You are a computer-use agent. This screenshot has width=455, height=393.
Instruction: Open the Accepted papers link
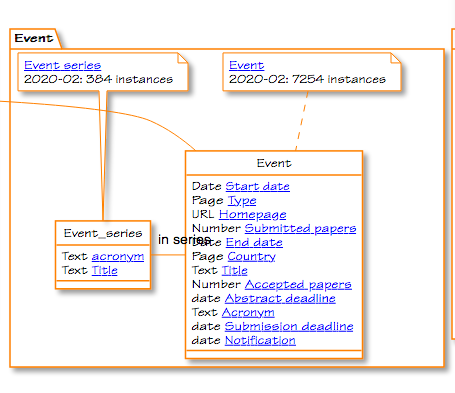[x=298, y=284]
